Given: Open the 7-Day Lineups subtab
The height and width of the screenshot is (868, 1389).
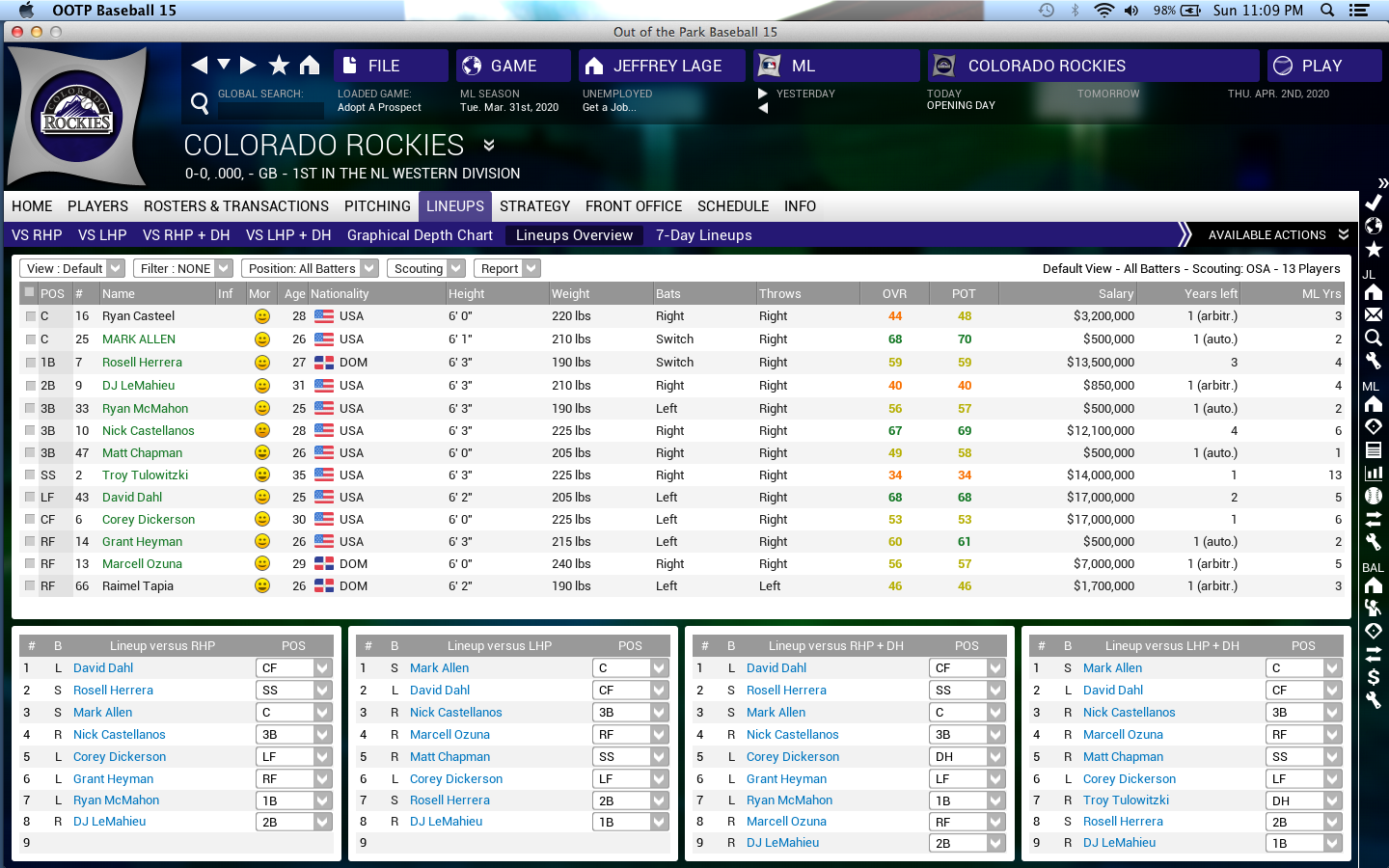Looking at the screenshot, I should pos(704,235).
